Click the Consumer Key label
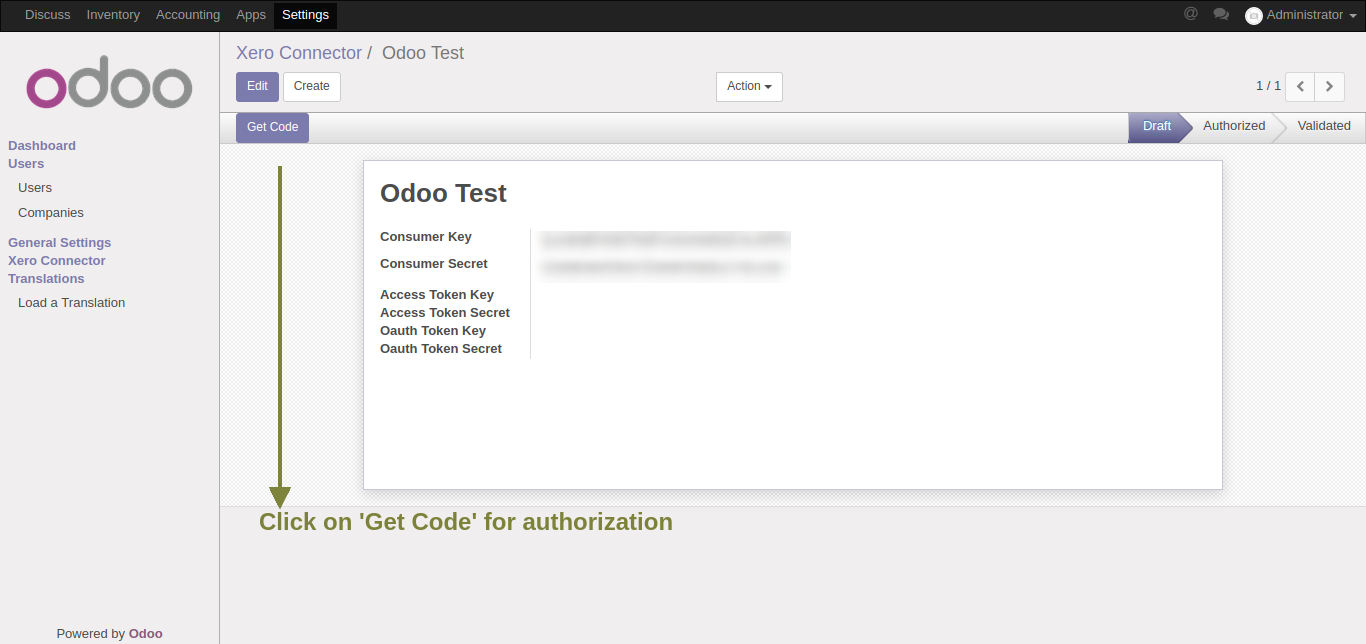This screenshot has height=644, width=1366. point(426,237)
